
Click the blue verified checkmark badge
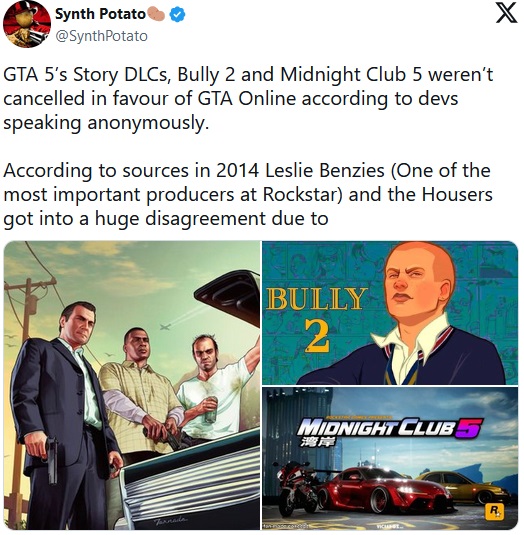pyautogui.click(x=177, y=14)
